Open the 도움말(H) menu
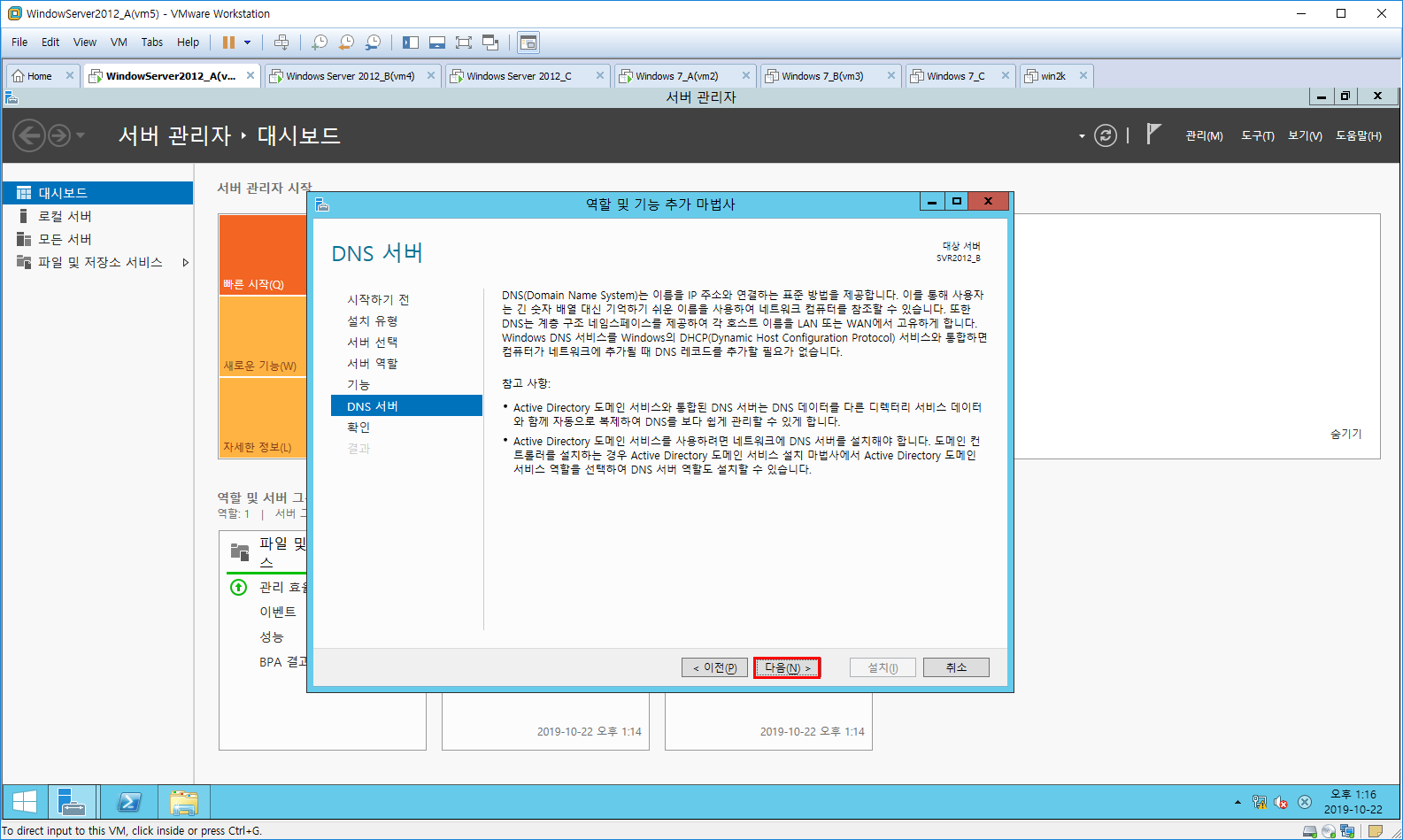Screen dimensions: 1403x840 (1359, 135)
